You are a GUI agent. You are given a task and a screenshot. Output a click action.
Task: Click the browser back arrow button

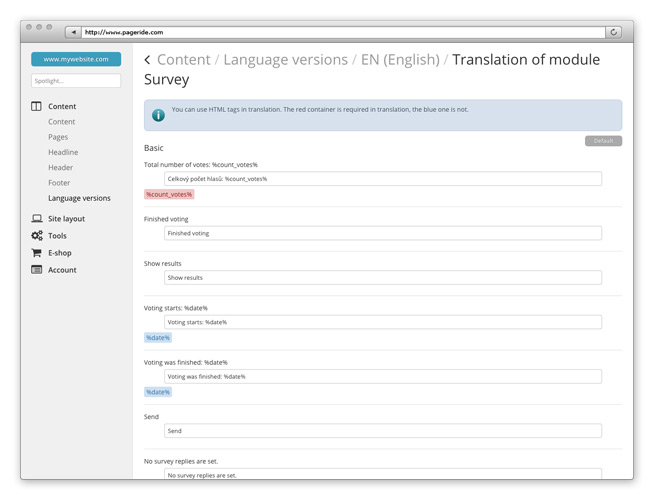[73, 32]
